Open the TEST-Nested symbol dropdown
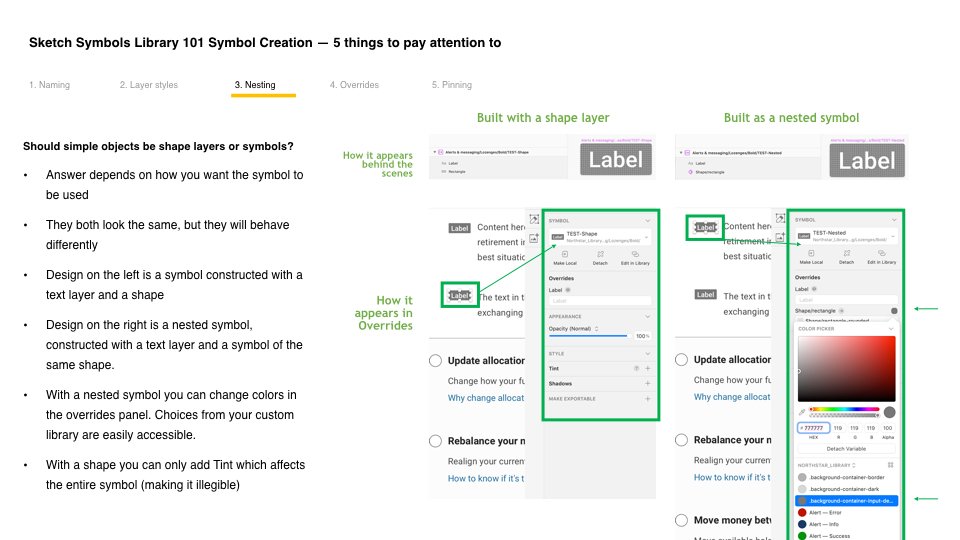This screenshot has height=540, width=960. 847,236
